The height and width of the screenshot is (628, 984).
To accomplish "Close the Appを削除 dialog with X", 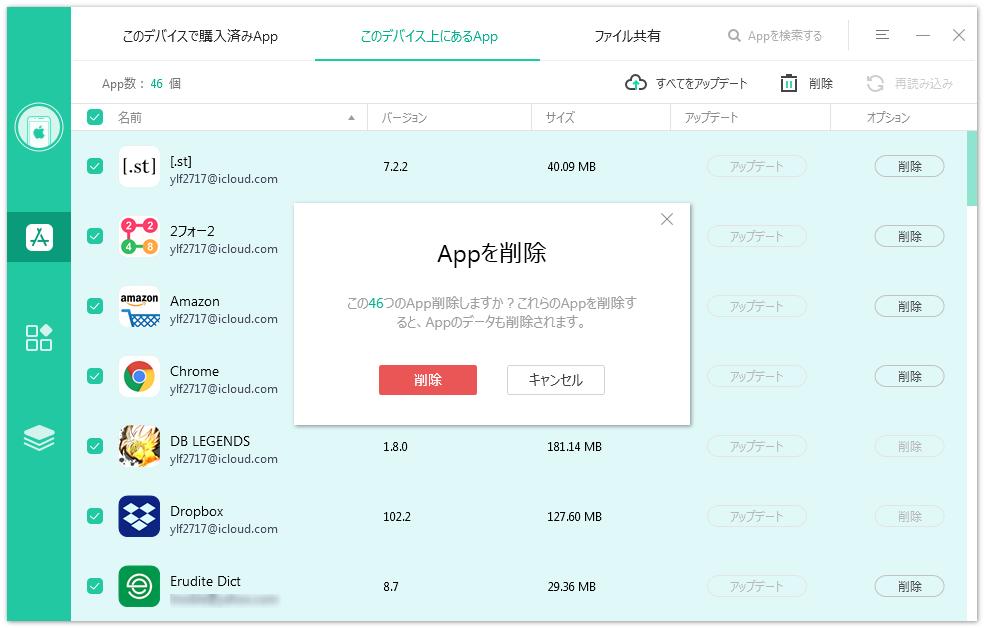I will [667, 219].
